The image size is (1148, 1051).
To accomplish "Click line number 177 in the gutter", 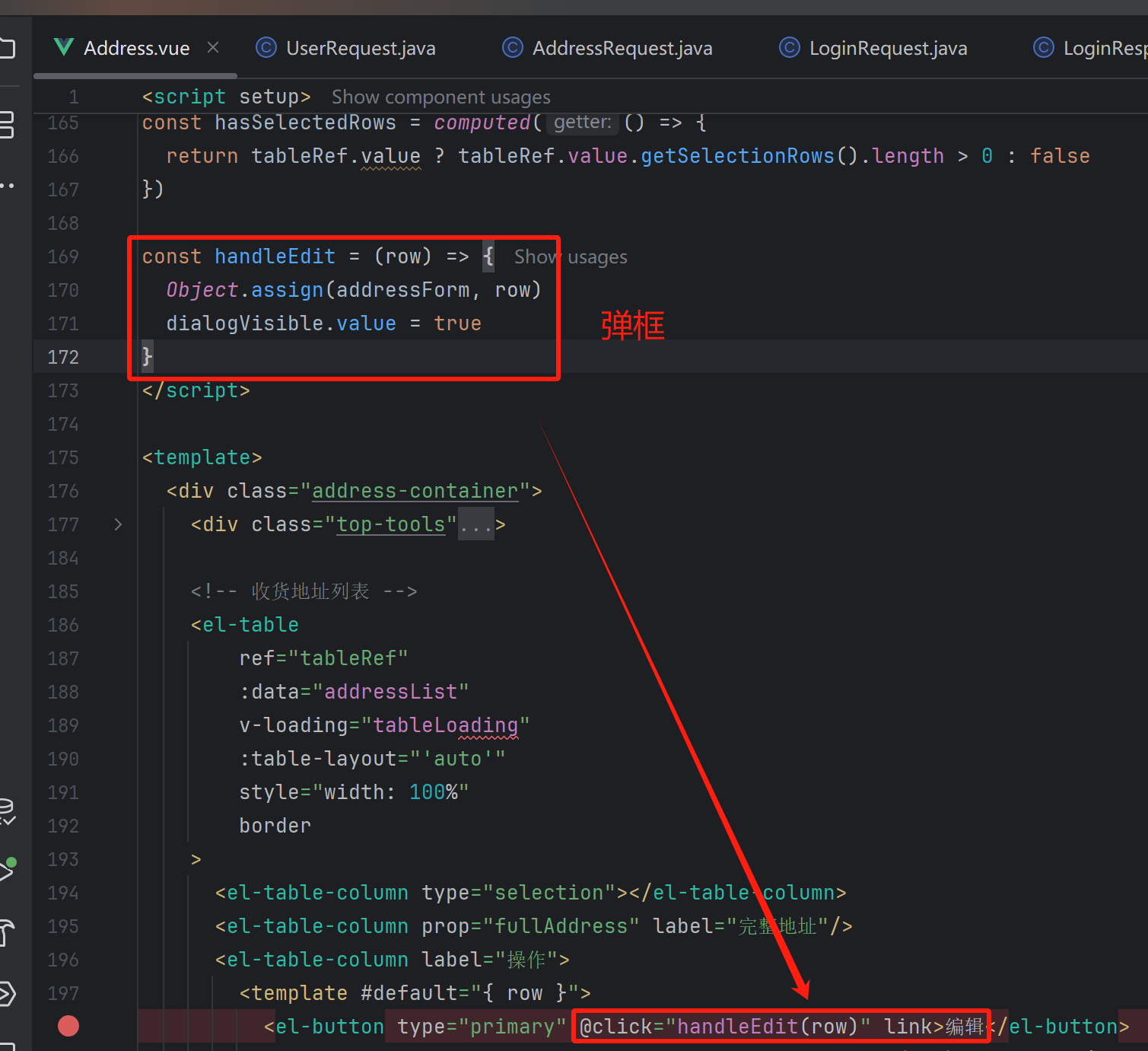I will [x=63, y=524].
